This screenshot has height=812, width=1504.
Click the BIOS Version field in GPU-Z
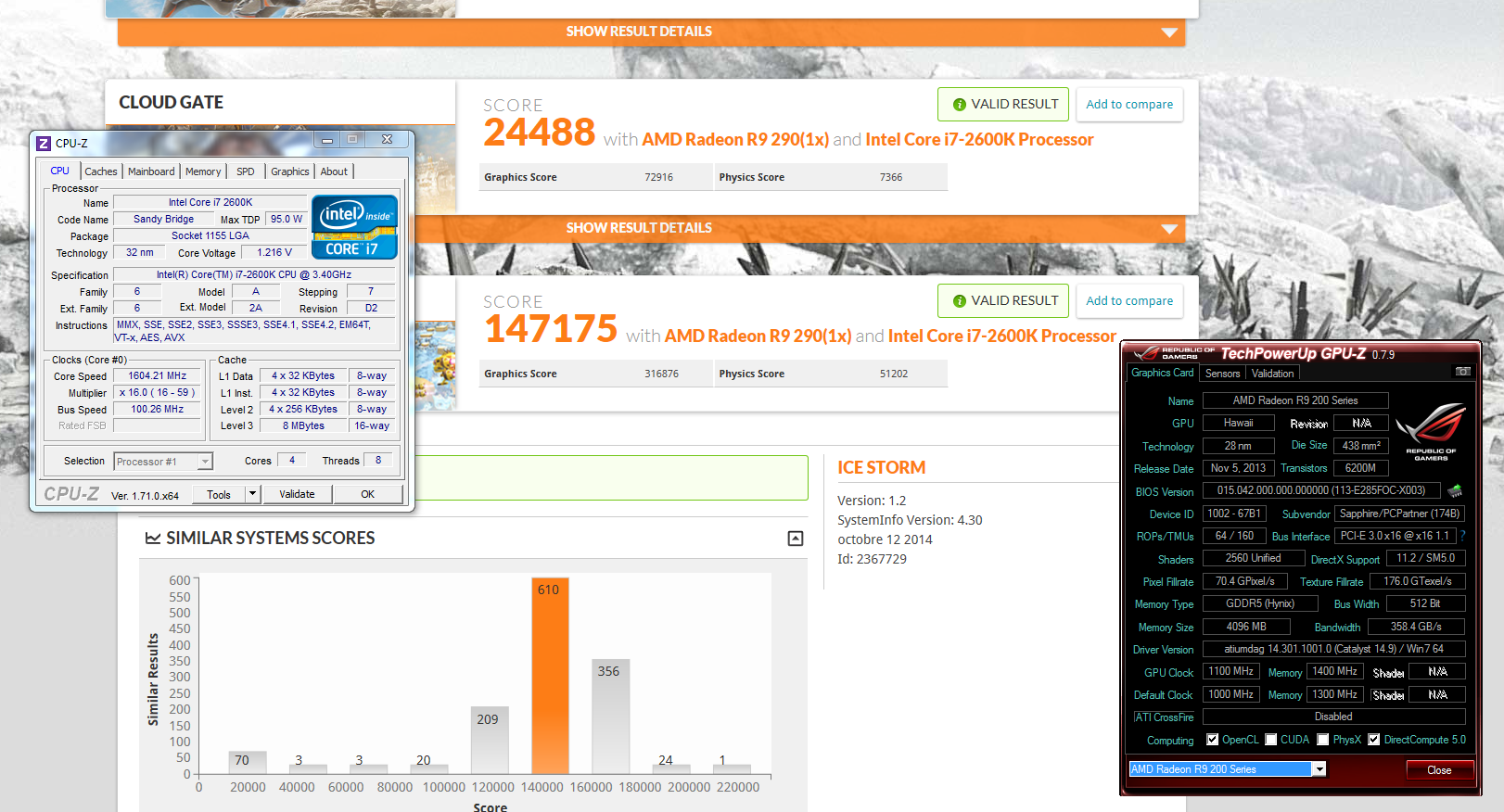[x=1321, y=490]
